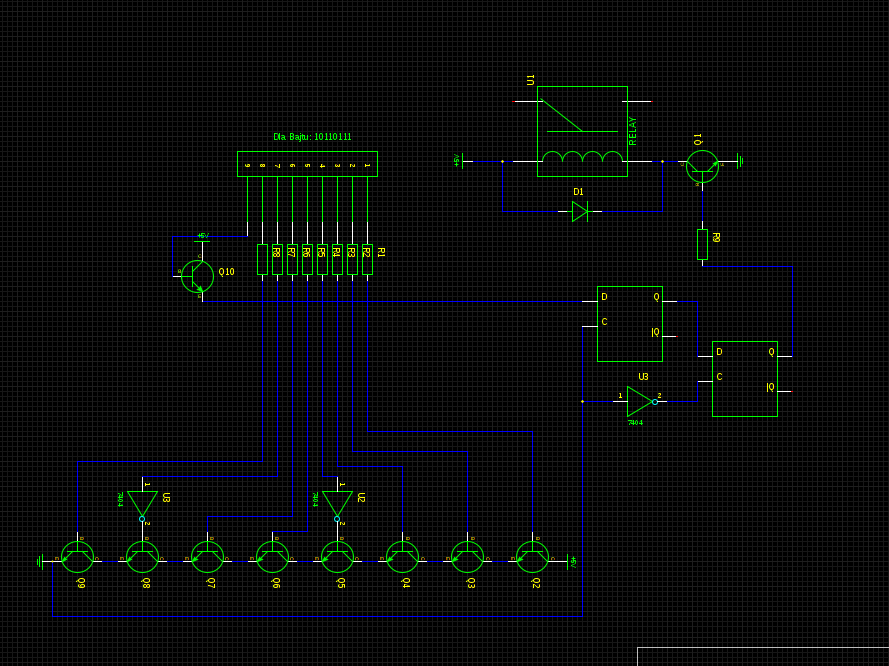The height and width of the screenshot is (666, 889).
Task: Select the U3 7404 inverter gate
Action: (639, 401)
